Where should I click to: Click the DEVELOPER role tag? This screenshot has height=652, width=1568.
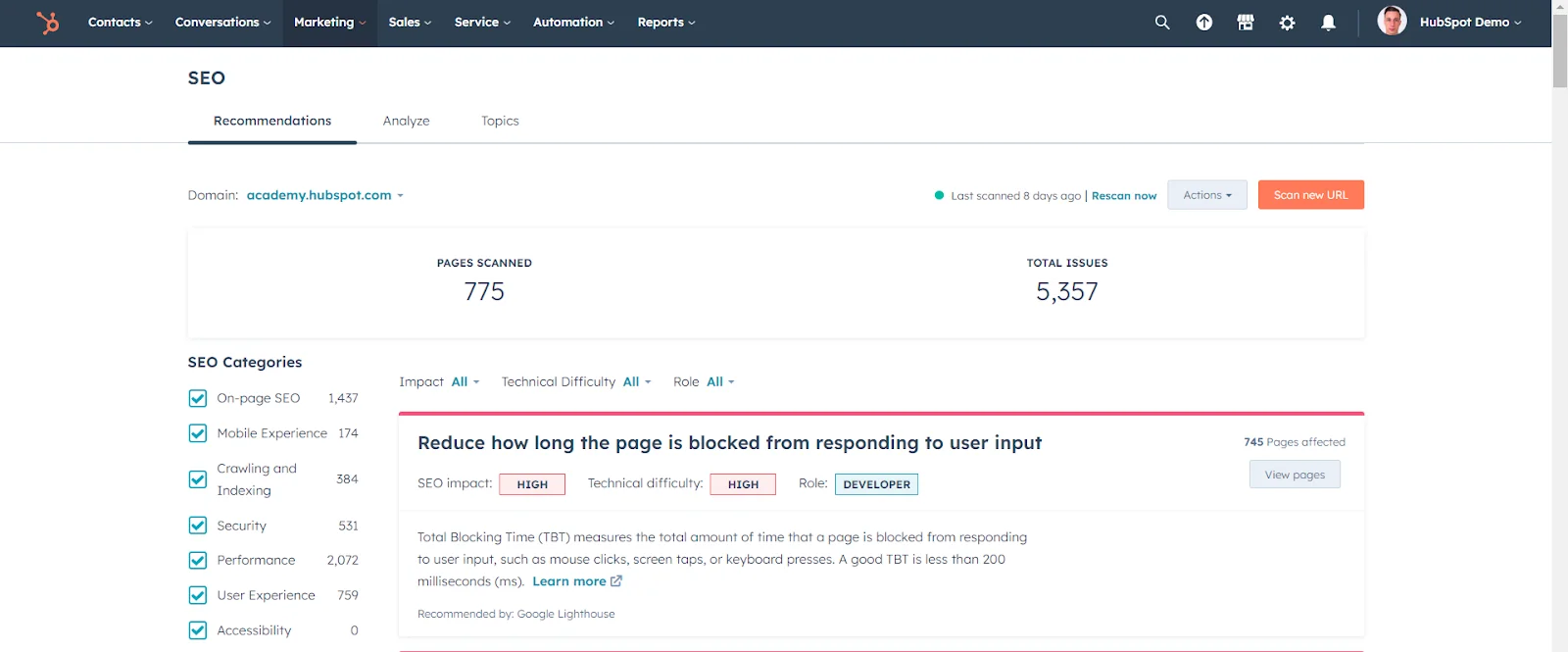click(876, 484)
